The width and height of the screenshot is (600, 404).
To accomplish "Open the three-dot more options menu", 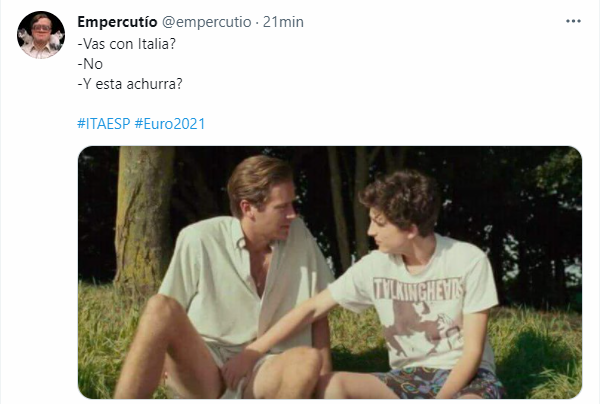I will (573, 21).
